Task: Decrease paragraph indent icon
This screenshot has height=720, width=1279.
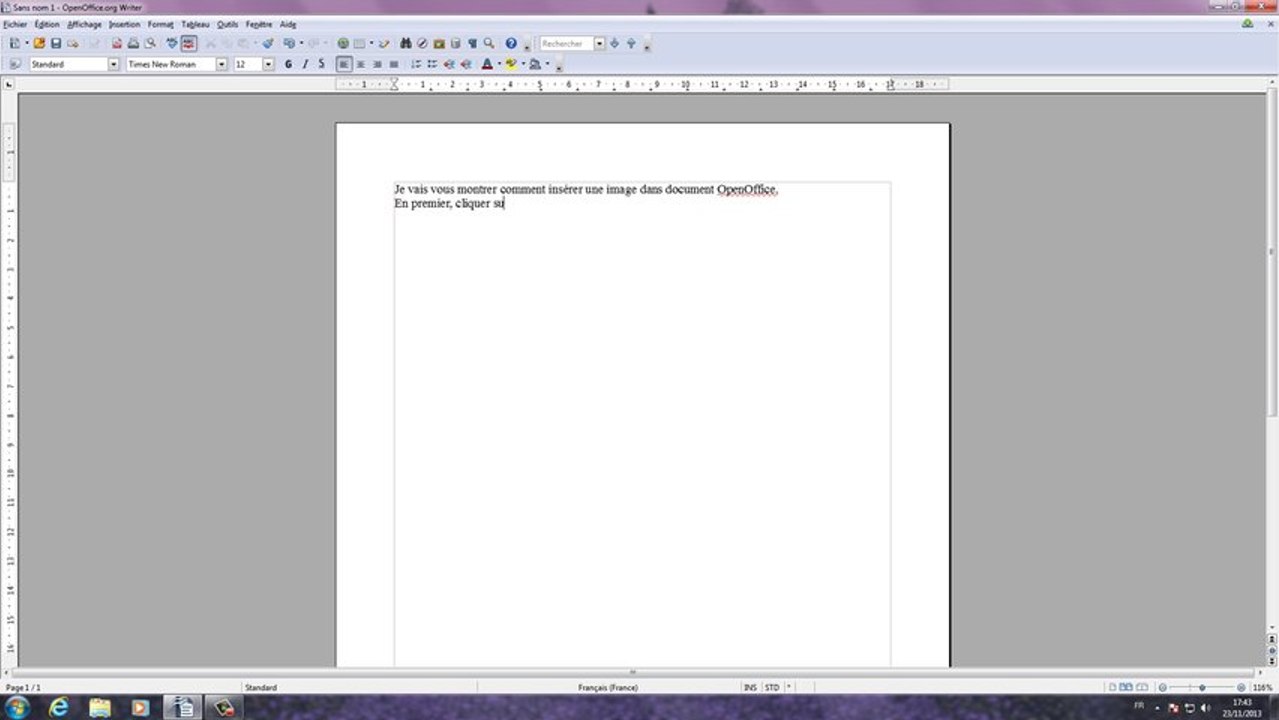Action: [449, 64]
